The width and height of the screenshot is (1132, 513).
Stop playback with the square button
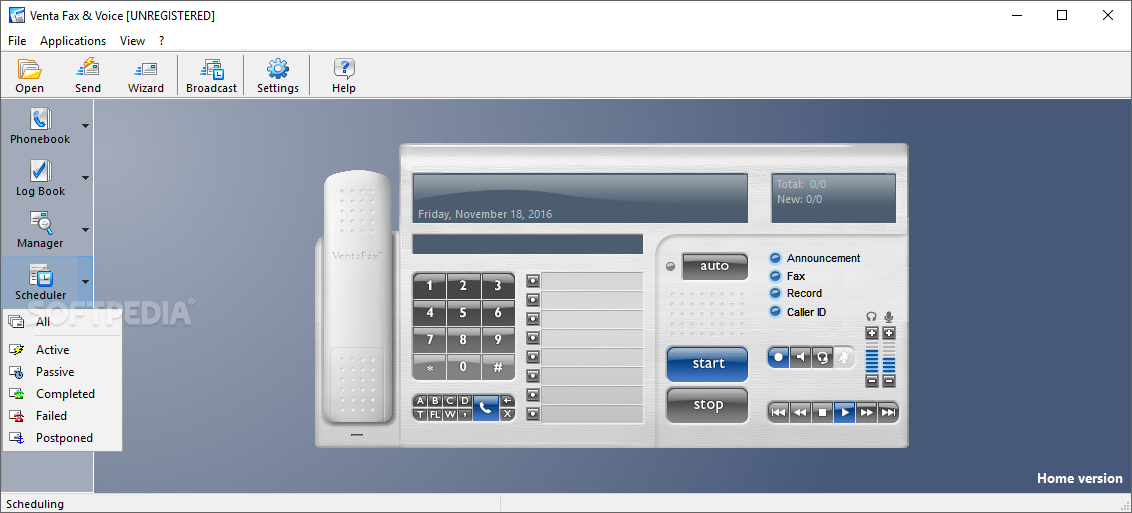822,413
